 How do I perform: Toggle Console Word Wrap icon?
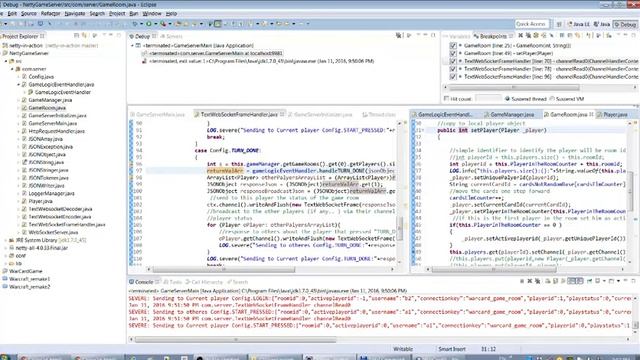(x=563, y=281)
